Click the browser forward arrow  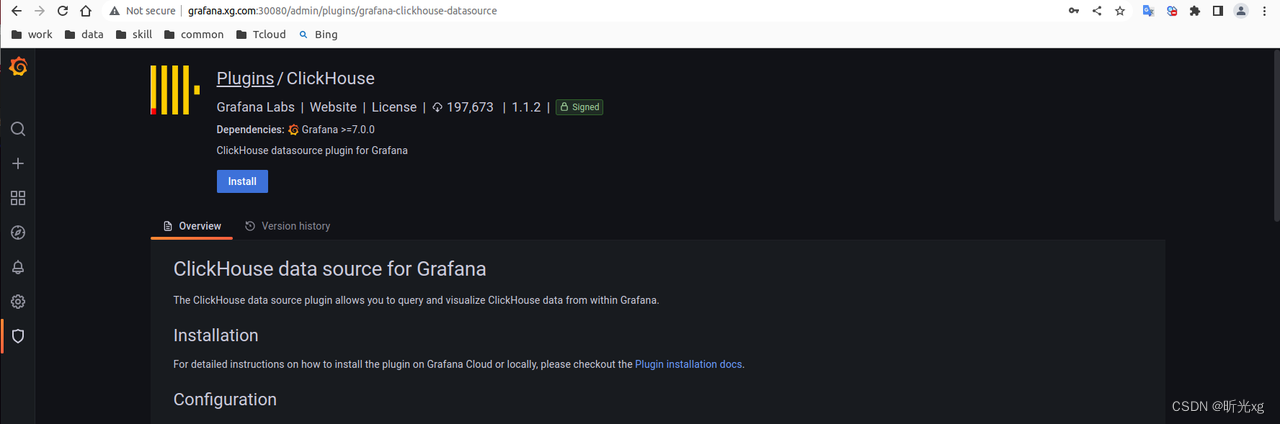click(39, 11)
